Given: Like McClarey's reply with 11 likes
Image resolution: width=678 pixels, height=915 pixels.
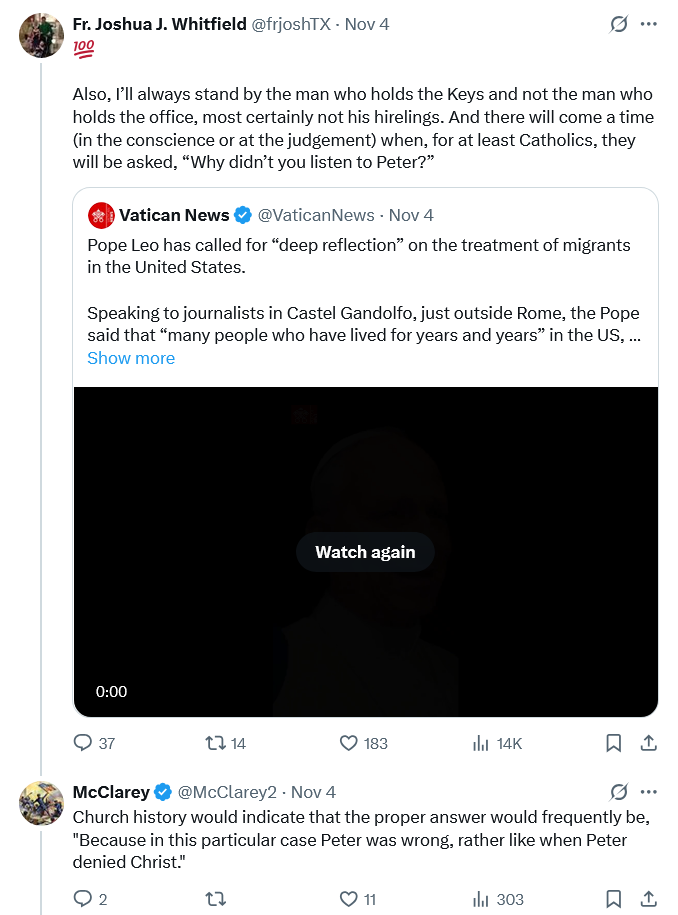Looking at the screenshot, I should pos(349,899).
